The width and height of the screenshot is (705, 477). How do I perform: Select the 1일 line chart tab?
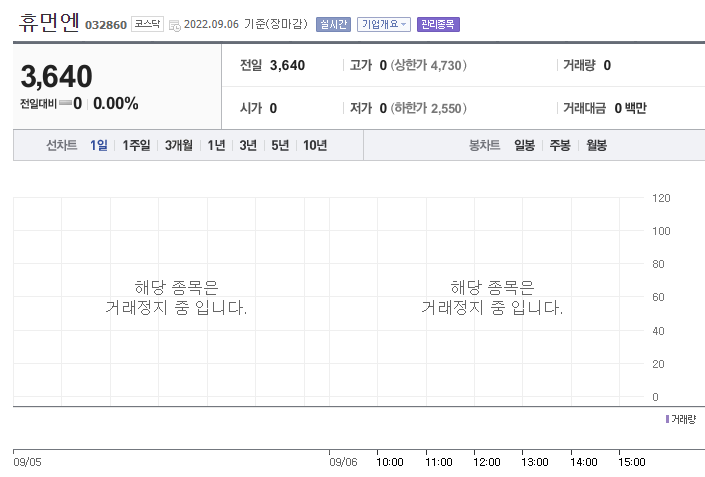click(x=98, y=145)
